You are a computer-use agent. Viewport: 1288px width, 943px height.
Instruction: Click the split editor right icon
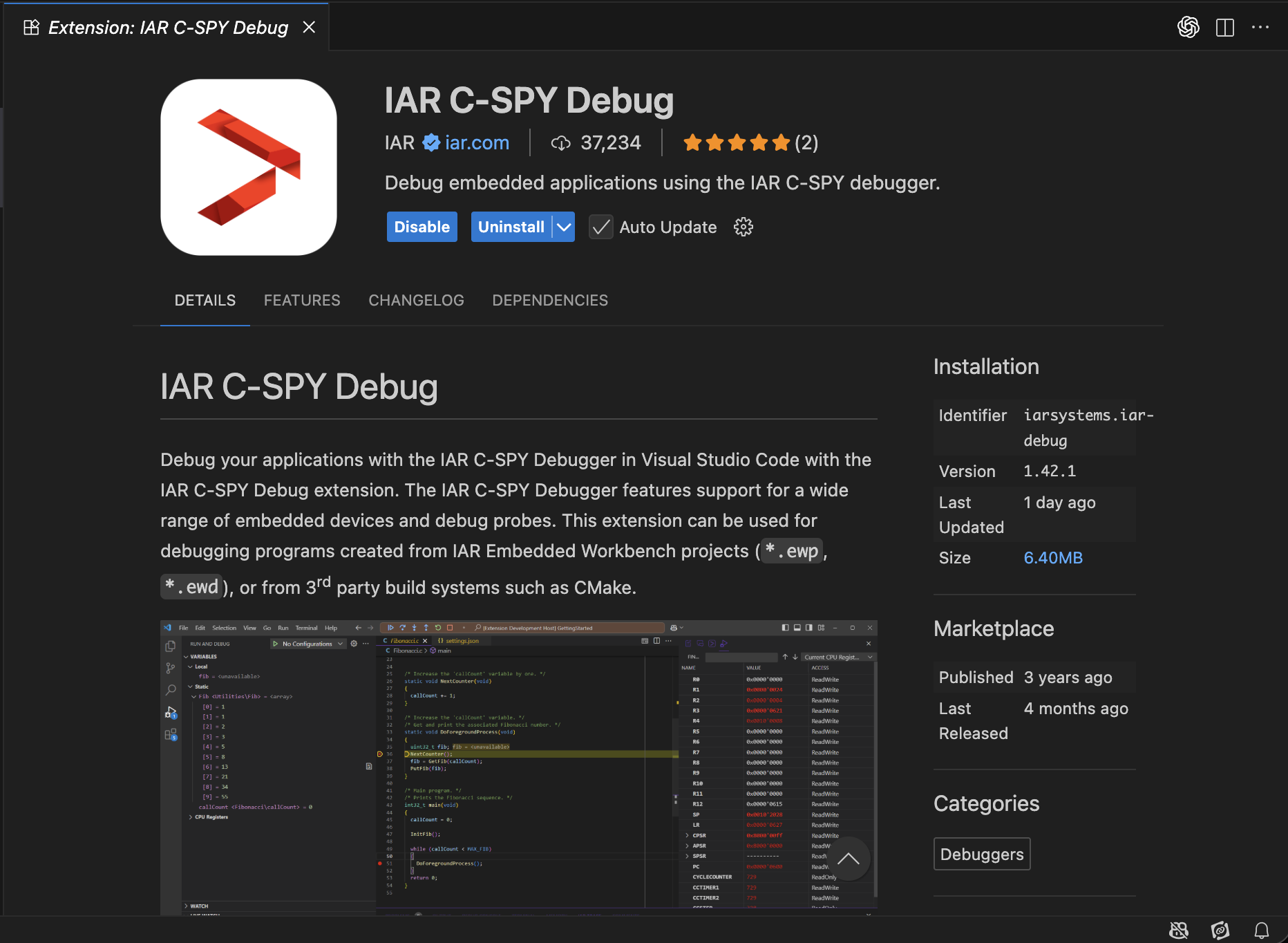[x=1224, y=27]
